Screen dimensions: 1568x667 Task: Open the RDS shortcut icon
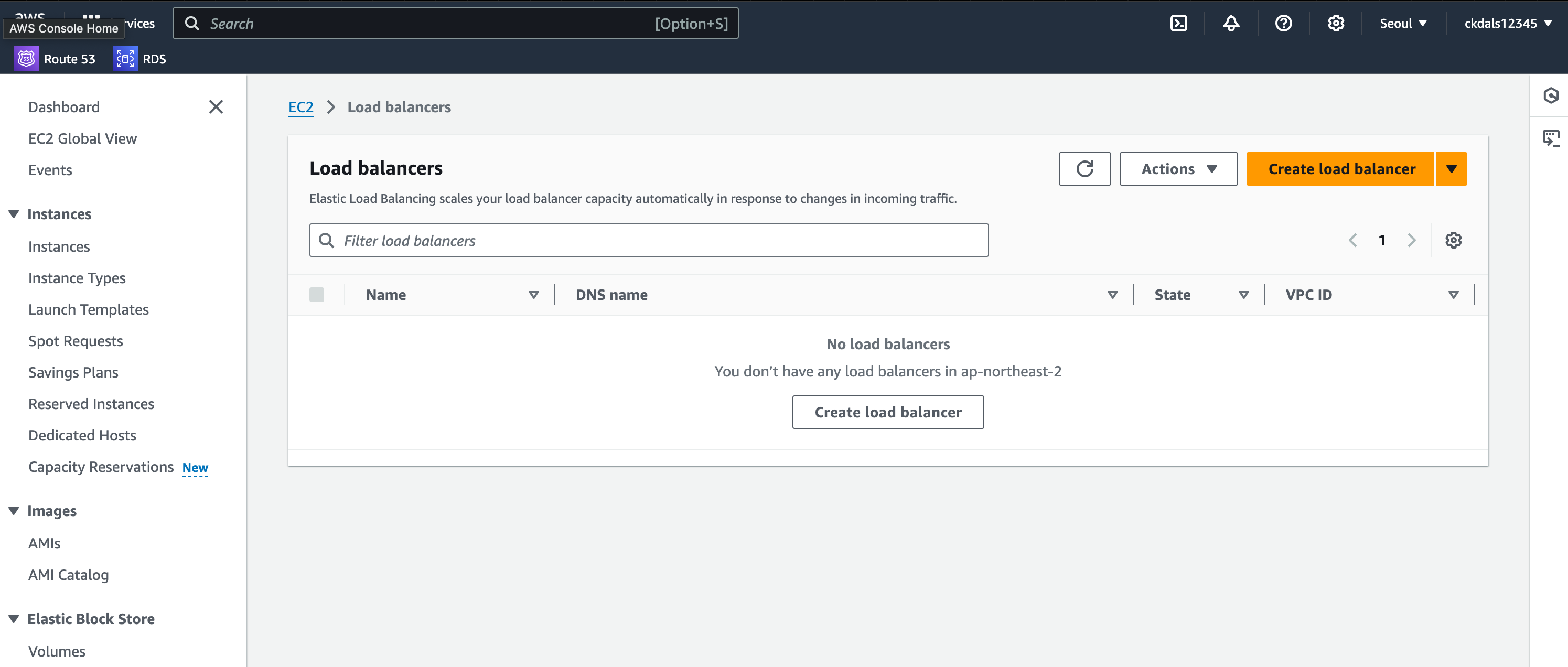[125, 59]
